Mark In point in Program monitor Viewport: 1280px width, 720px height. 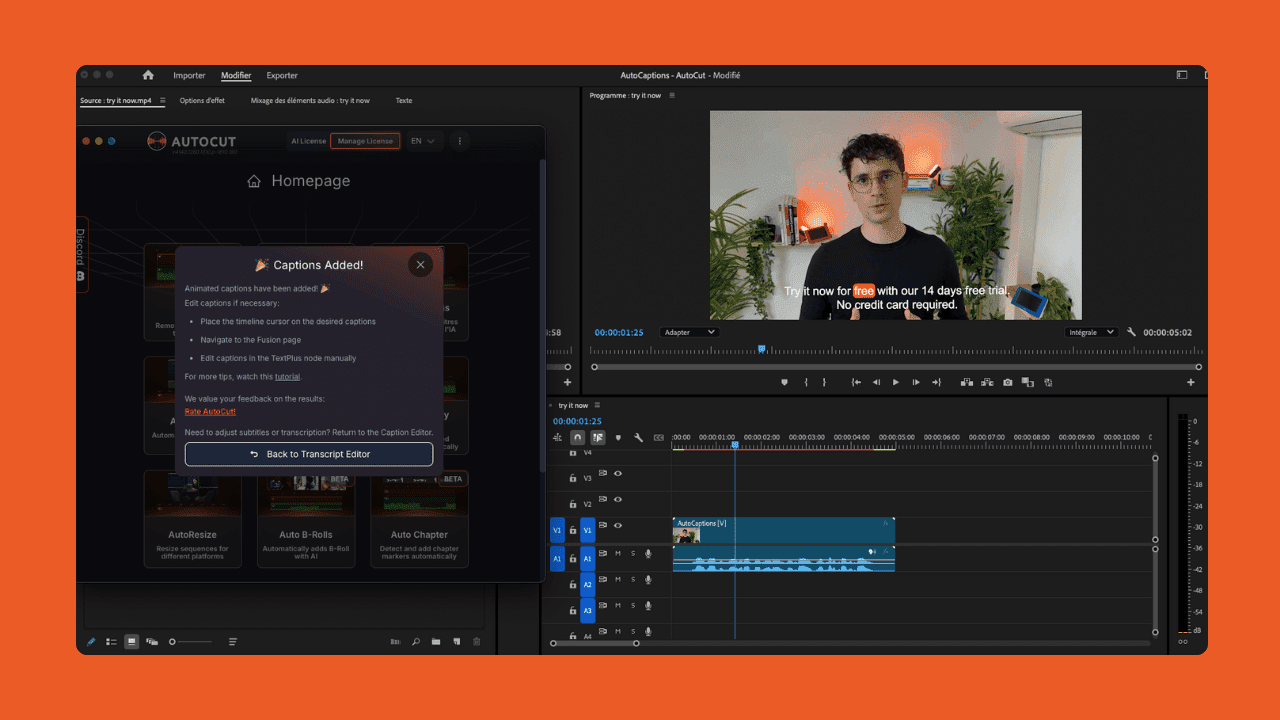coord(806,382)
